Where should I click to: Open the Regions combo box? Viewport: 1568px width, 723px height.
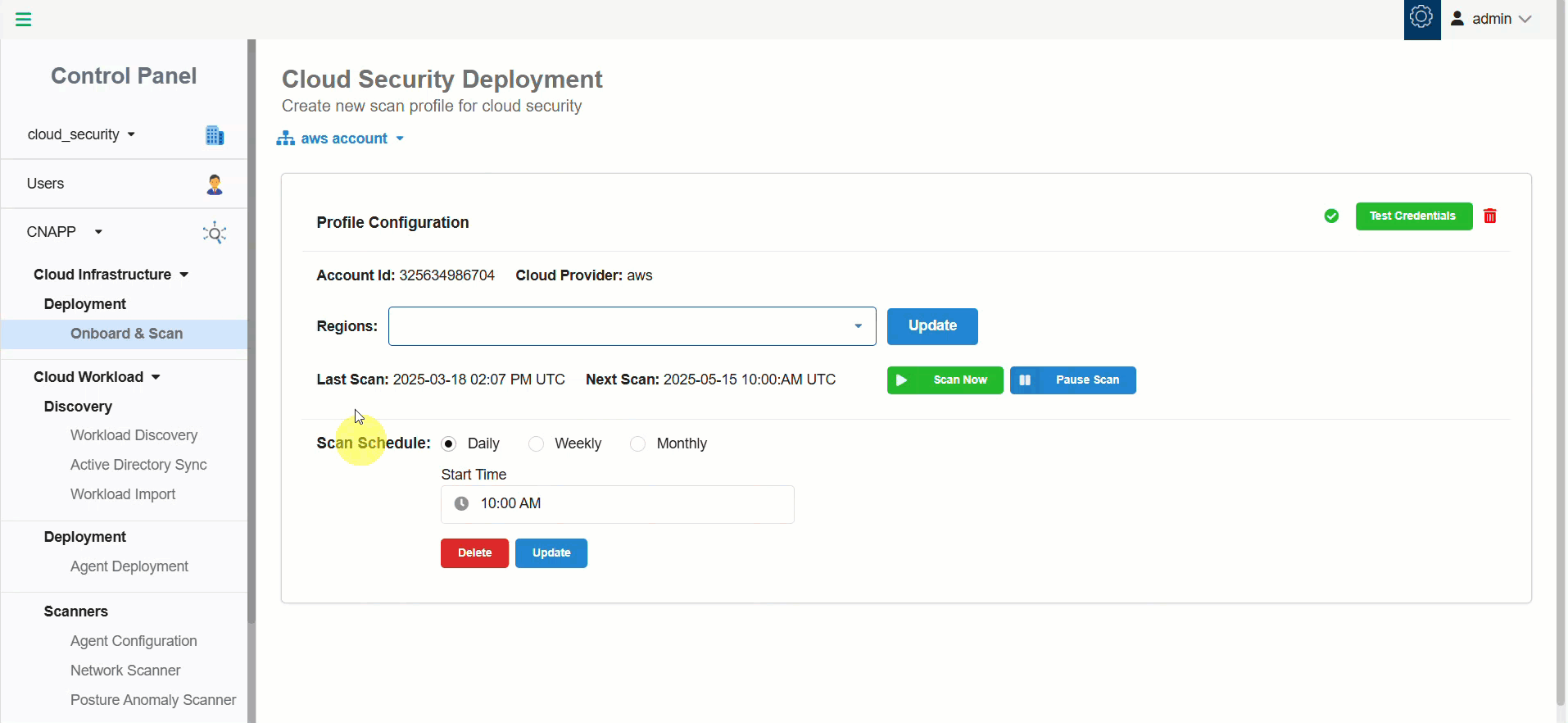click(632, 326)
